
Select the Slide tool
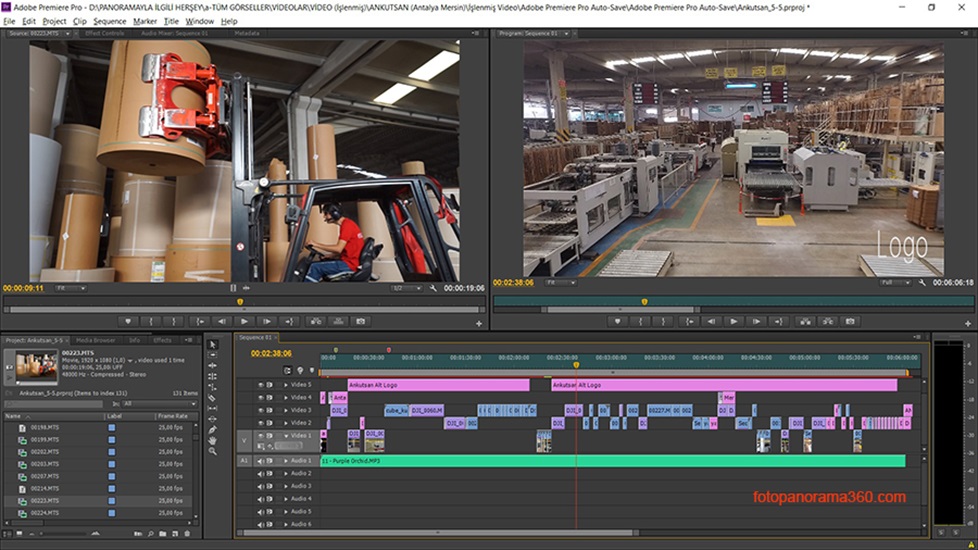(213, 418)
